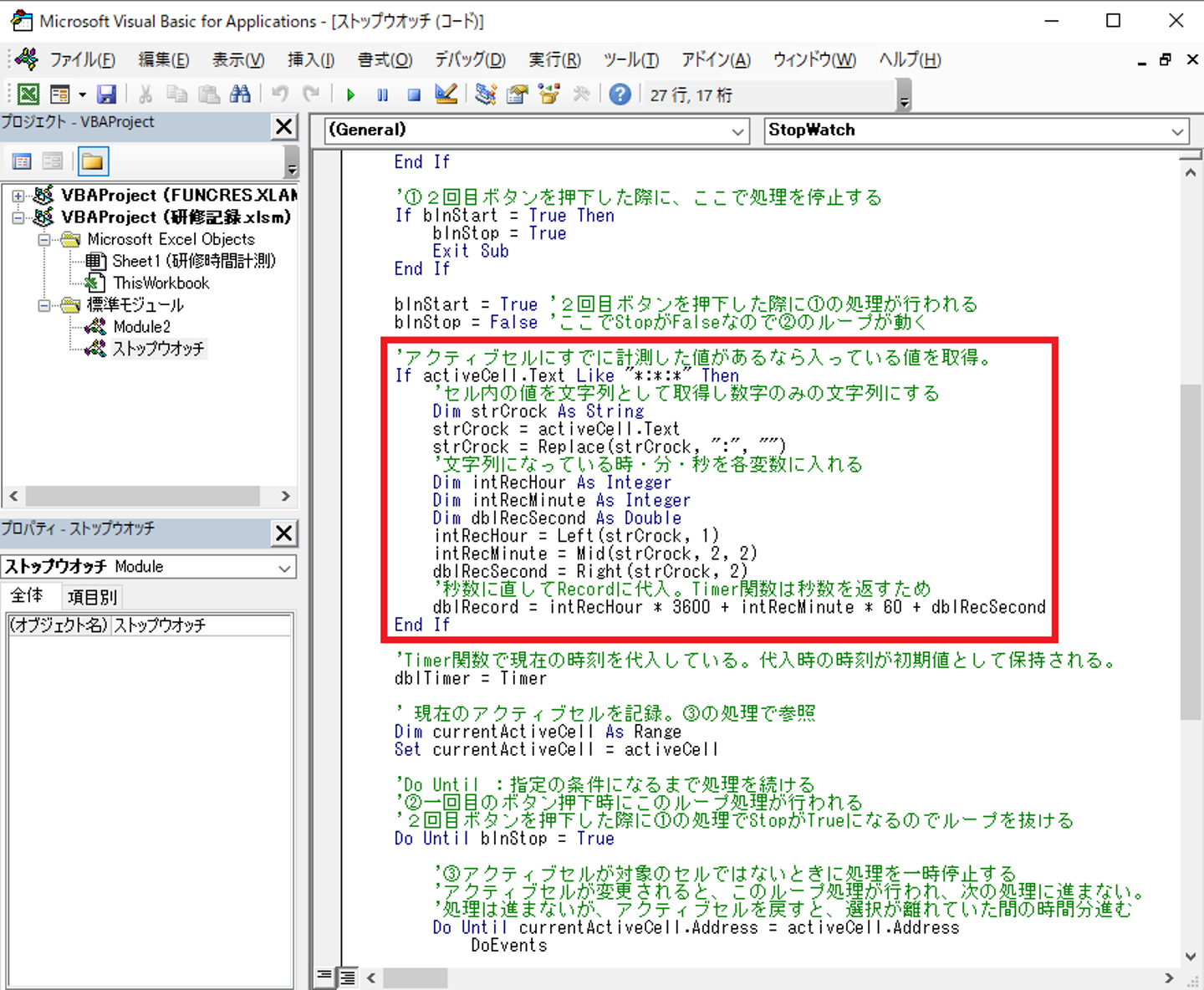This screenshot has height=990, width=1204.
Task: Open the デバッグ(D) menu
Action: tap(470, 59)
